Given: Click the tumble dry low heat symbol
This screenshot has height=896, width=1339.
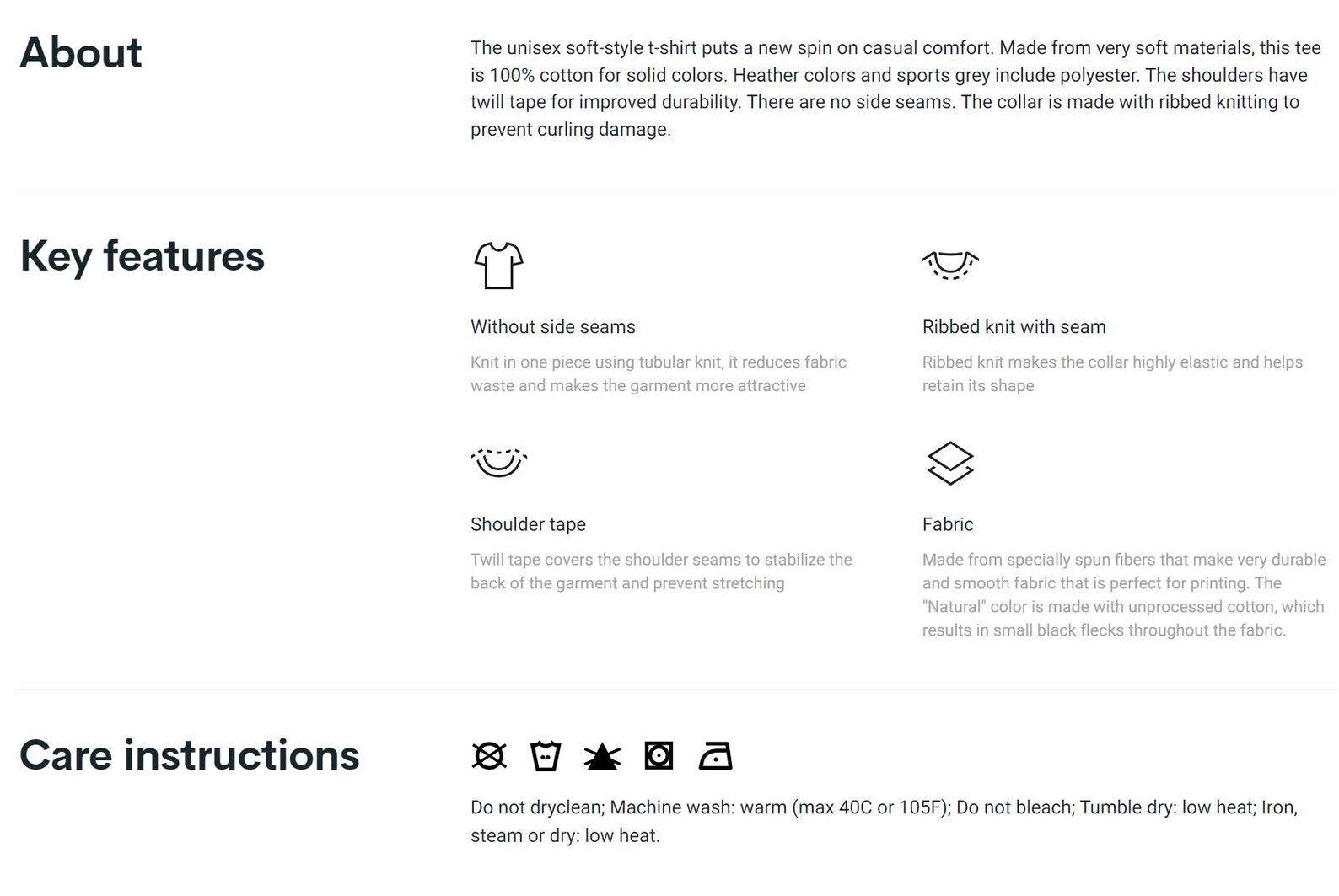Looking at the screenshot, I should [x=659, y=756].
